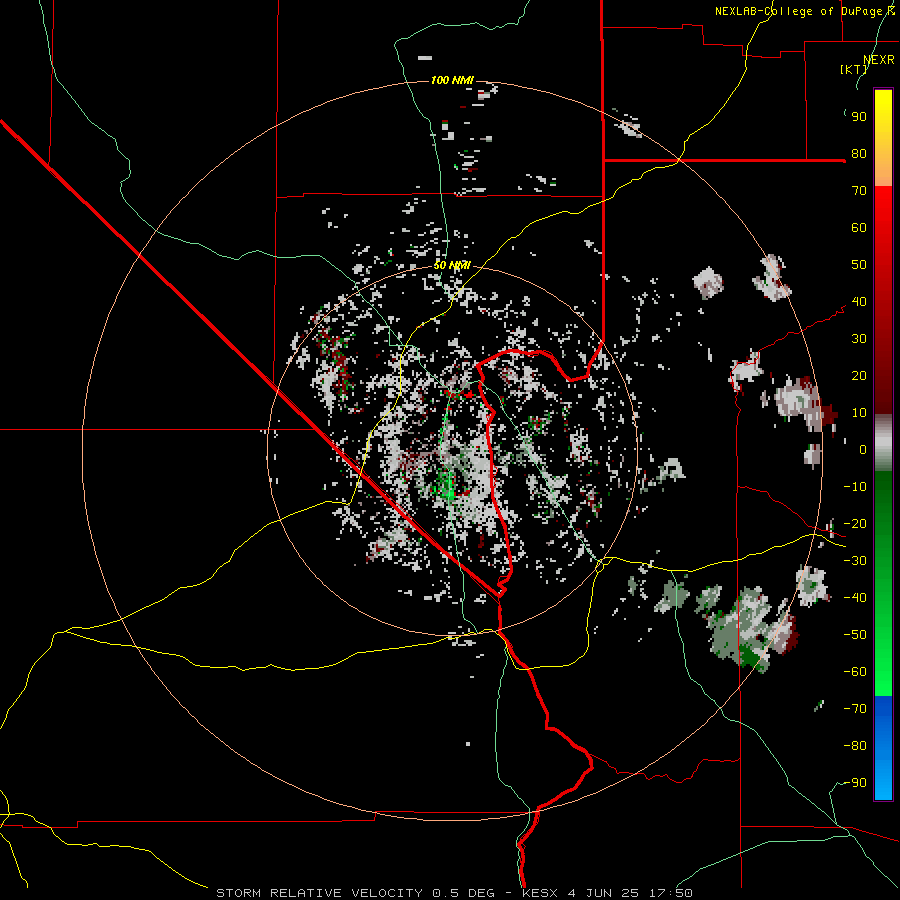
Task: Select the 50 knot scale value
Action: [859, 265]
